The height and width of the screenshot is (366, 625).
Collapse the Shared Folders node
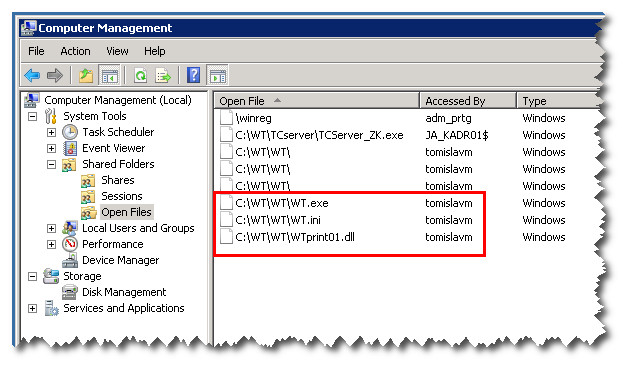coord(51,164)
